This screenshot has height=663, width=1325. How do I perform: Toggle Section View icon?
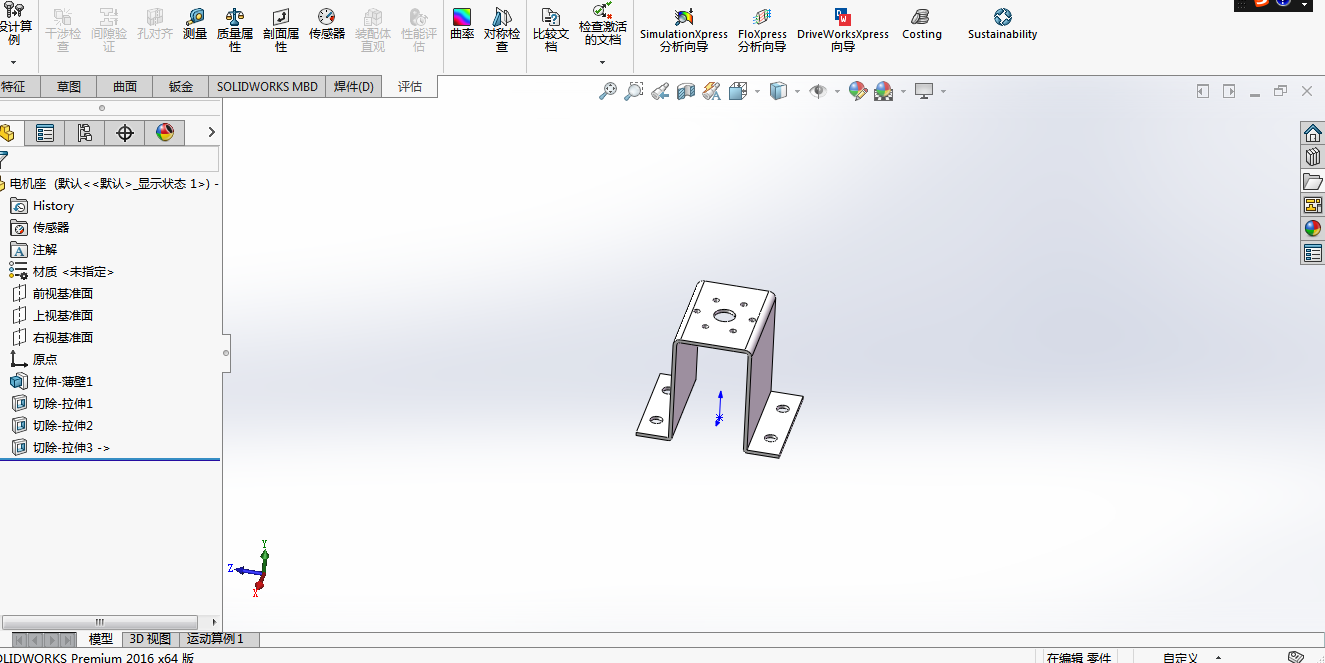click(x=686, y=92)
